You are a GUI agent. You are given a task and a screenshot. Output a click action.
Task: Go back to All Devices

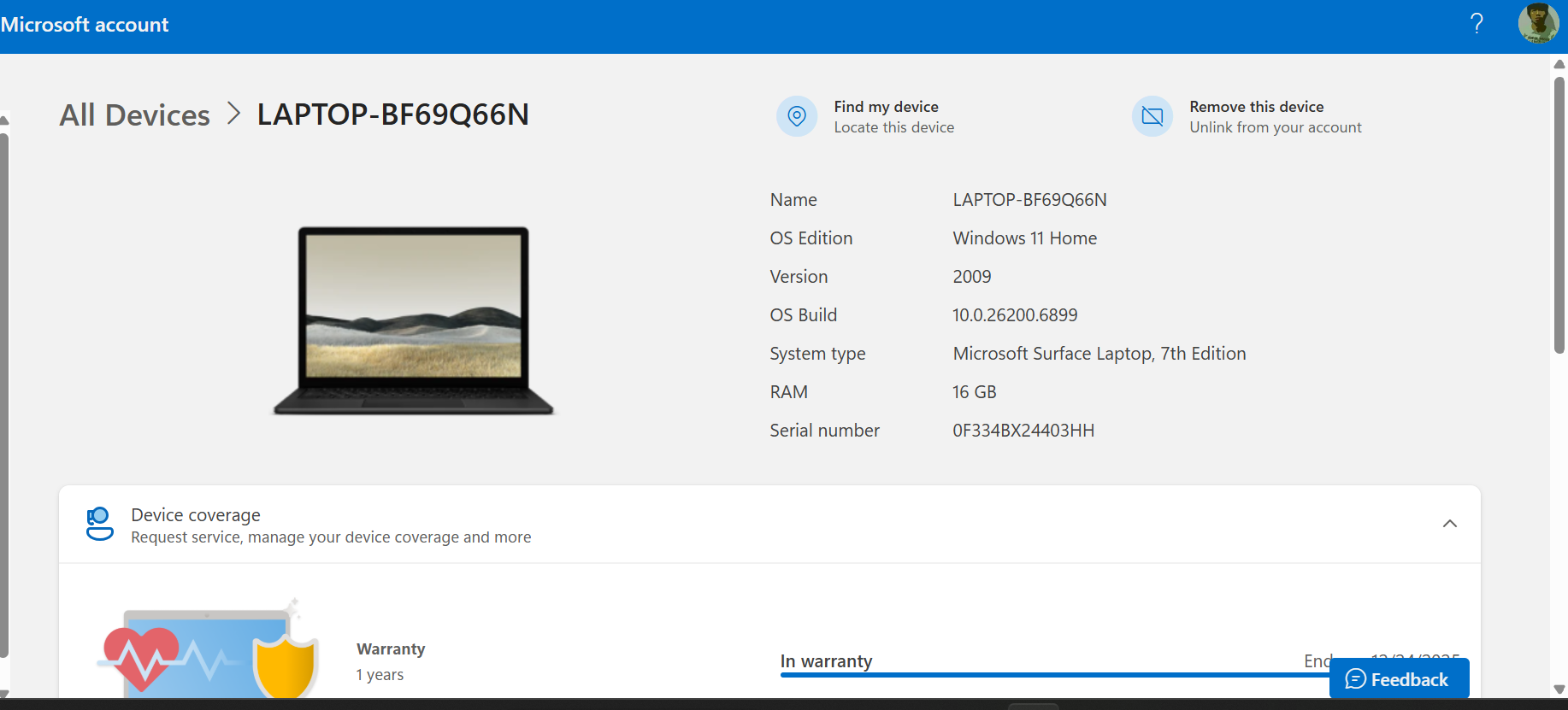[134, 114]
